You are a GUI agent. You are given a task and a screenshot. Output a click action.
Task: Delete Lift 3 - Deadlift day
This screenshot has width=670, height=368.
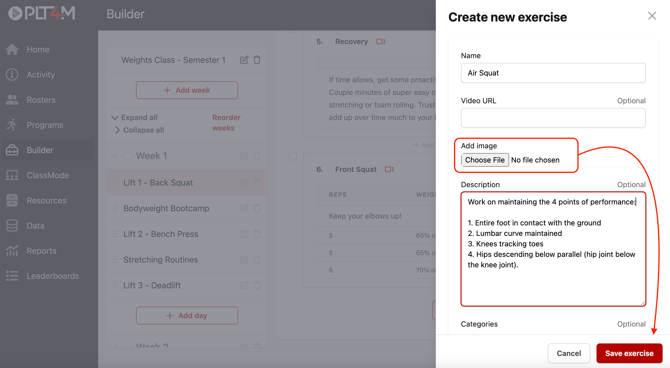(257, 286)
